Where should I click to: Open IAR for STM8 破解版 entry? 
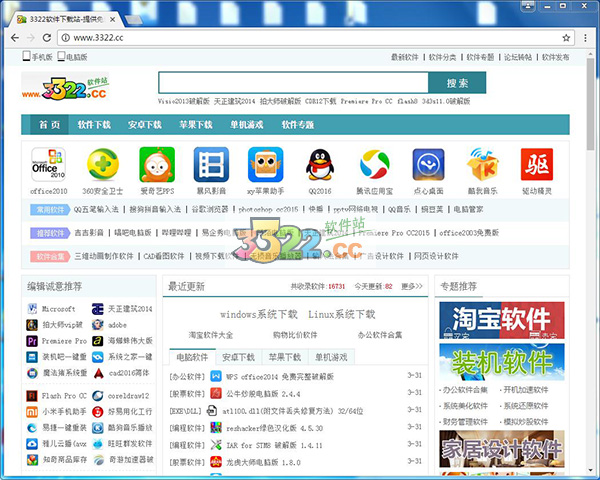[274, 445]
